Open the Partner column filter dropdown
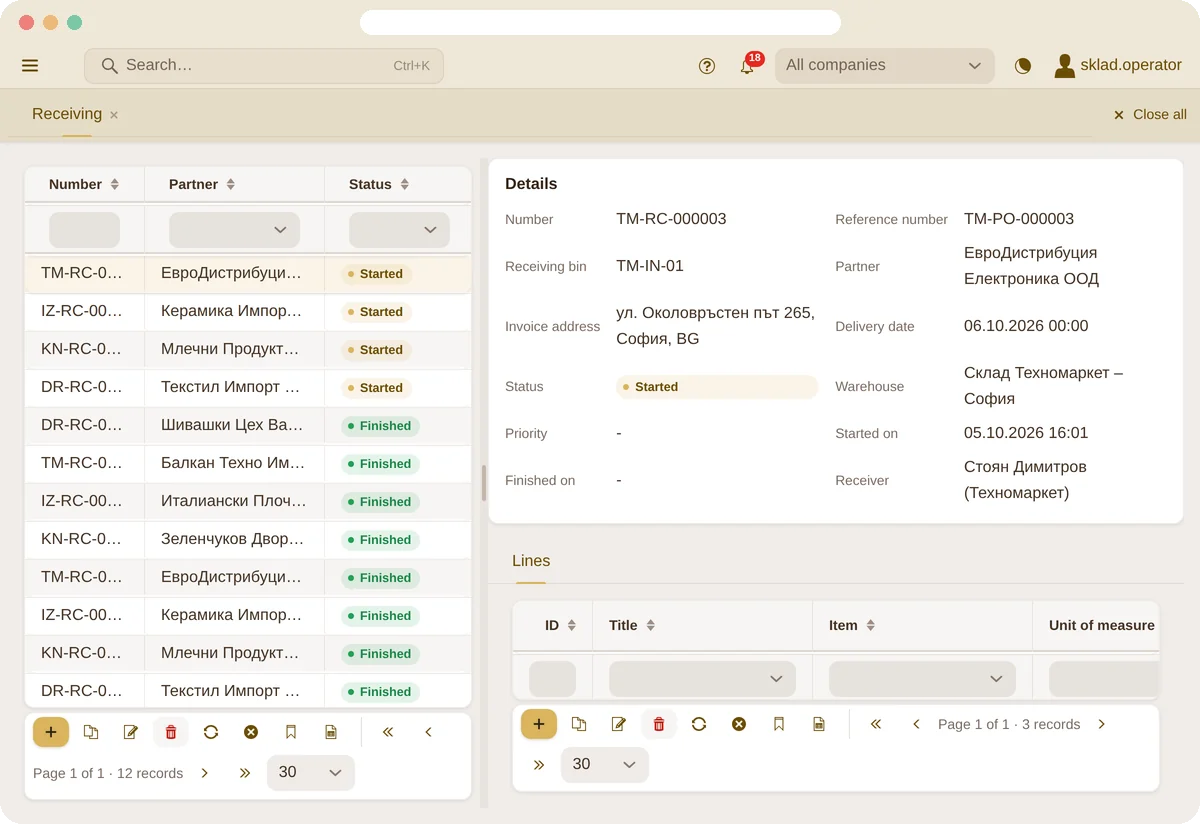This screenshot has height=824, width=1200. (x=234, y=230)
